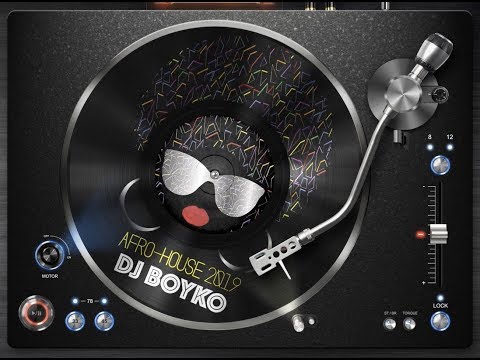Click the MOTOR label
Viewport: 480px width, 360px height.
tap(50, 276)
